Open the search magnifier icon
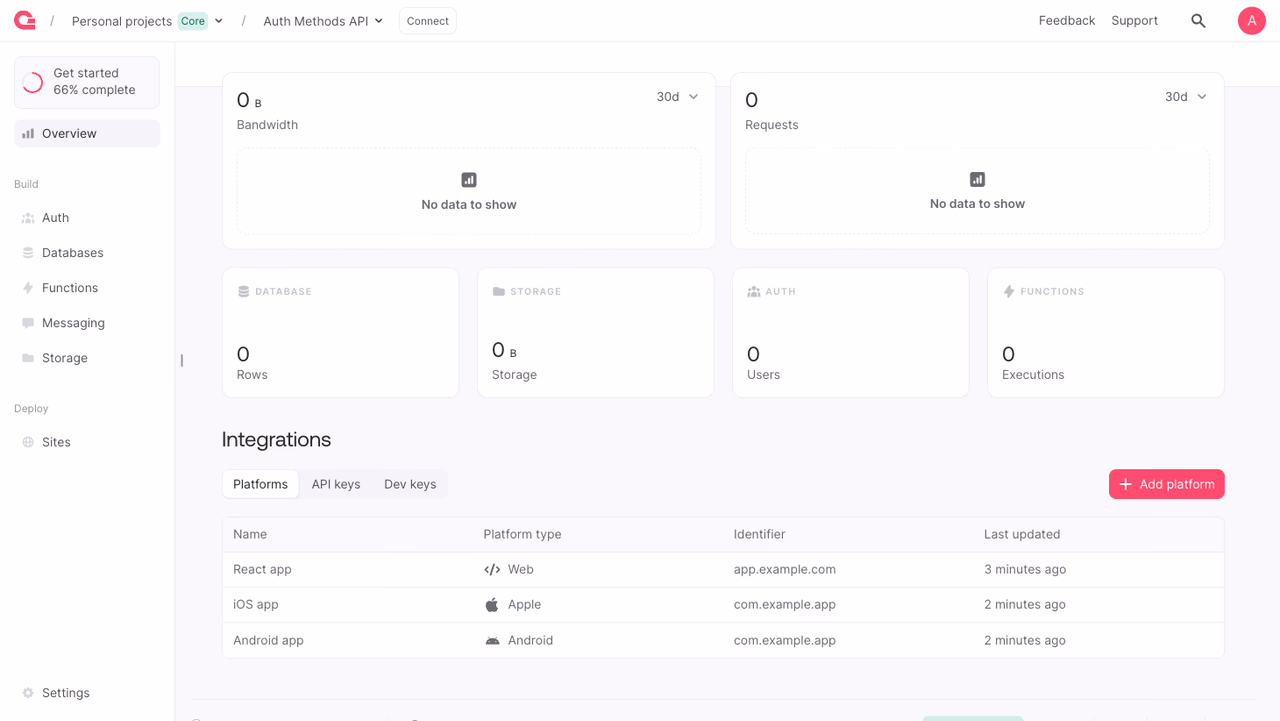Image resolution: width=1280 pixels, height=721 pixels. (x=1198, y=21)
